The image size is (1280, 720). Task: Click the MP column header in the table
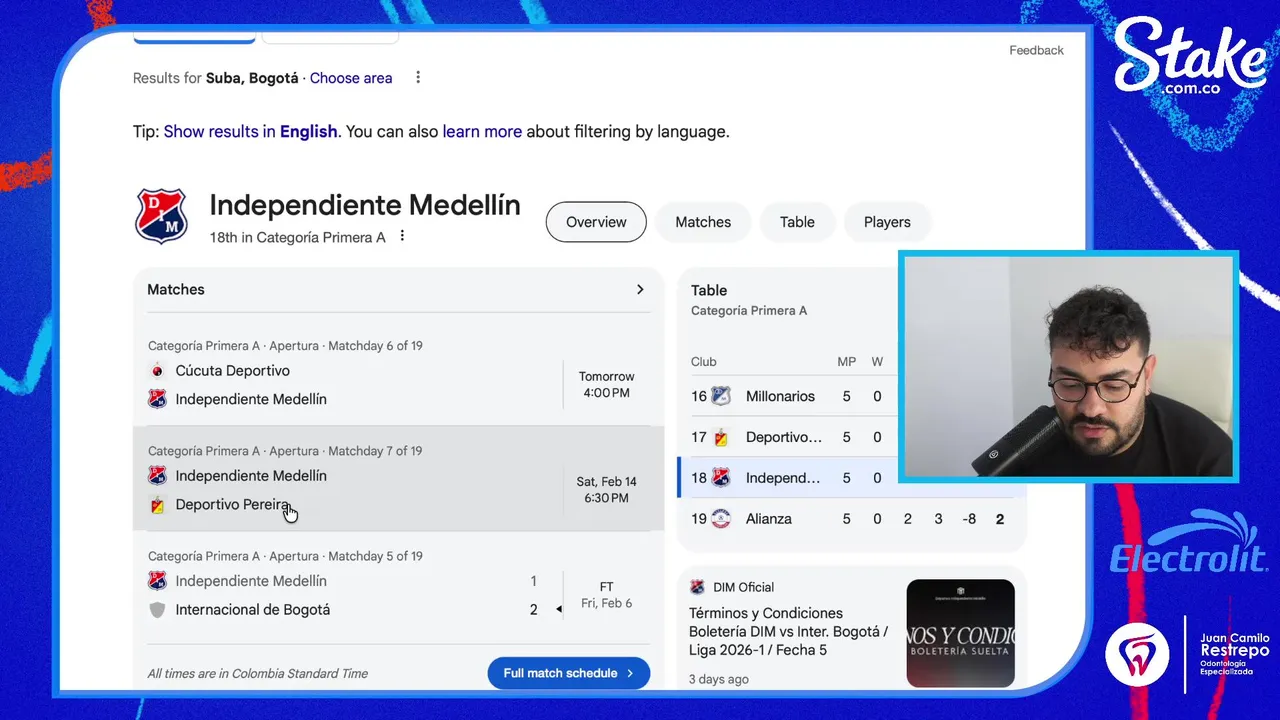pyautogui.click(x=847, y=362)
